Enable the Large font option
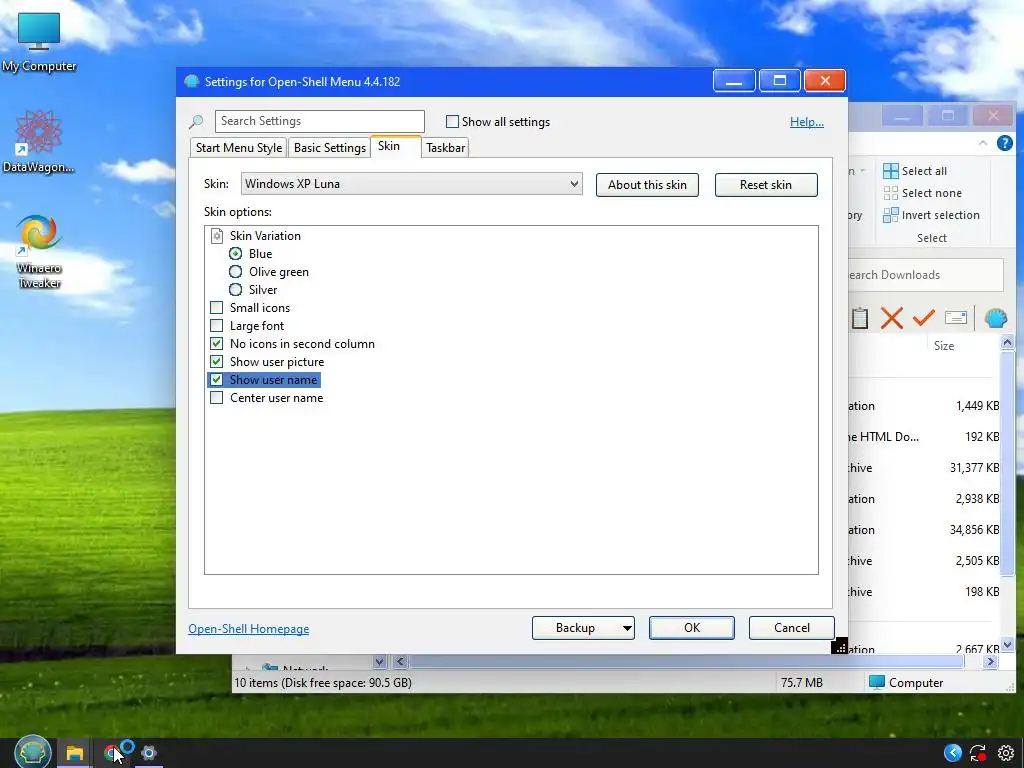This screenshot has width=1024, height=768. pos(216,326)
